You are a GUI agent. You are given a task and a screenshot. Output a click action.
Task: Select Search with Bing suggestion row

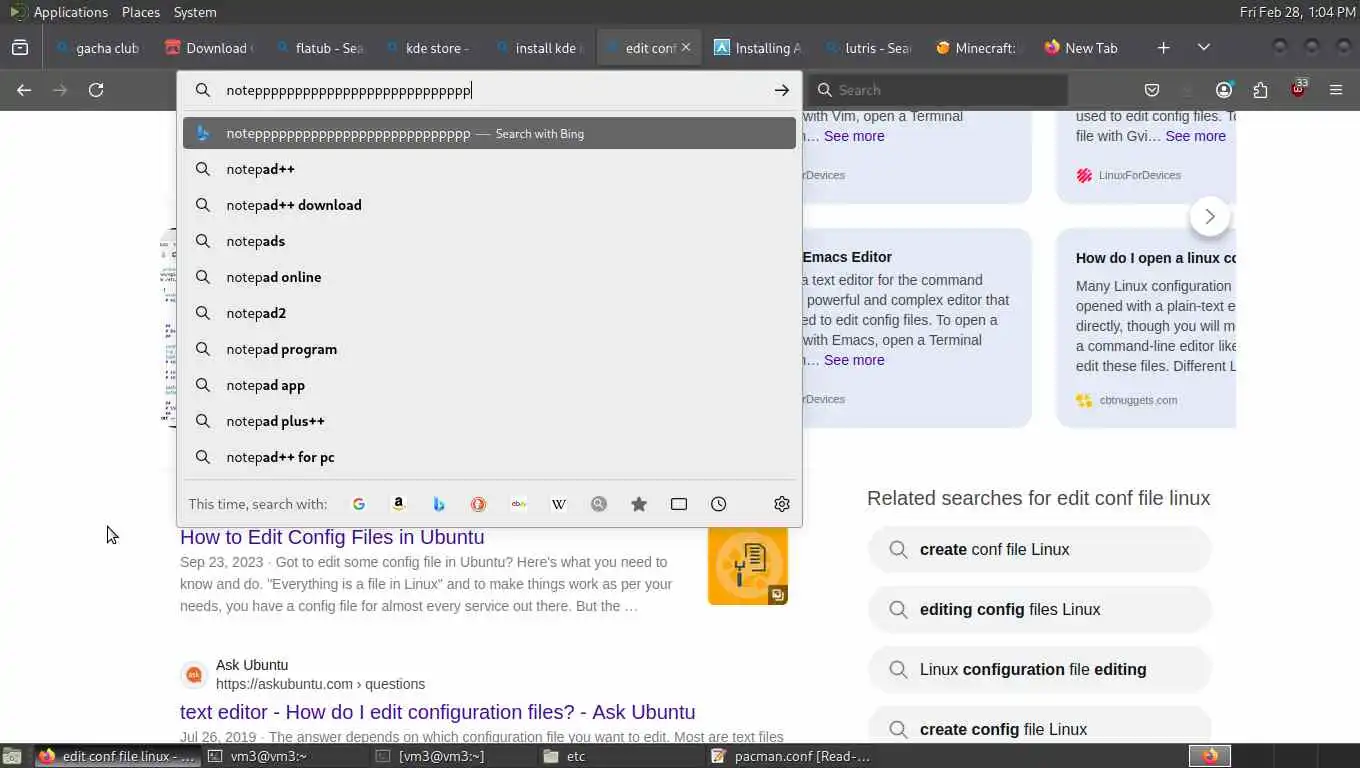(489, 133)
